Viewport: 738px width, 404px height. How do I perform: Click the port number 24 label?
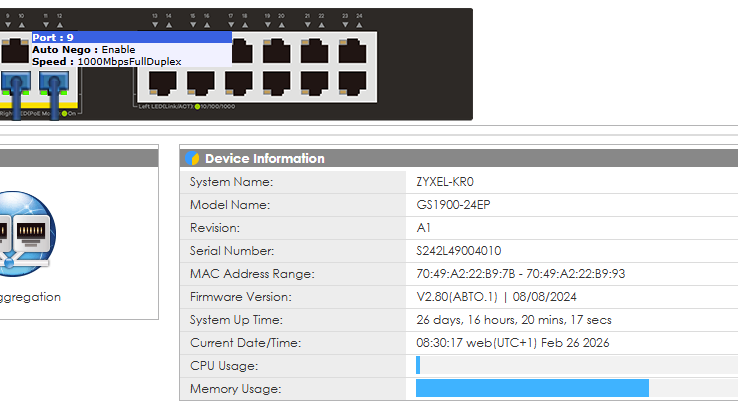point(359,16)
